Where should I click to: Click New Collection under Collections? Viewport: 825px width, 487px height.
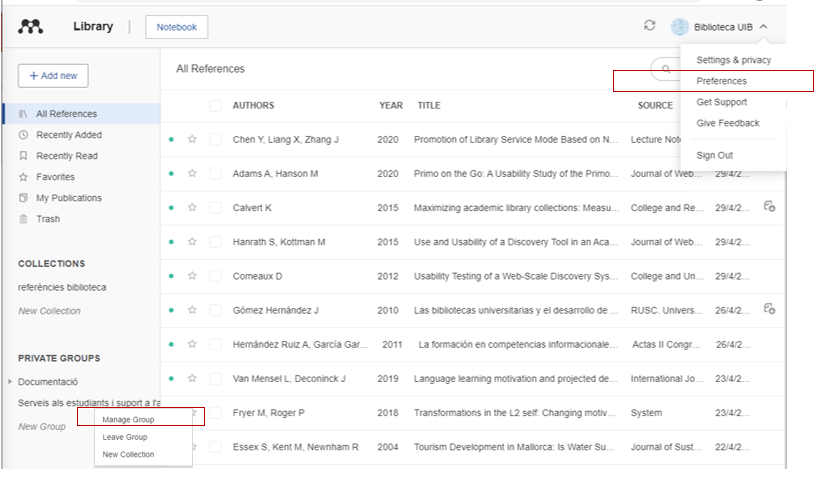tap(49, 311)
